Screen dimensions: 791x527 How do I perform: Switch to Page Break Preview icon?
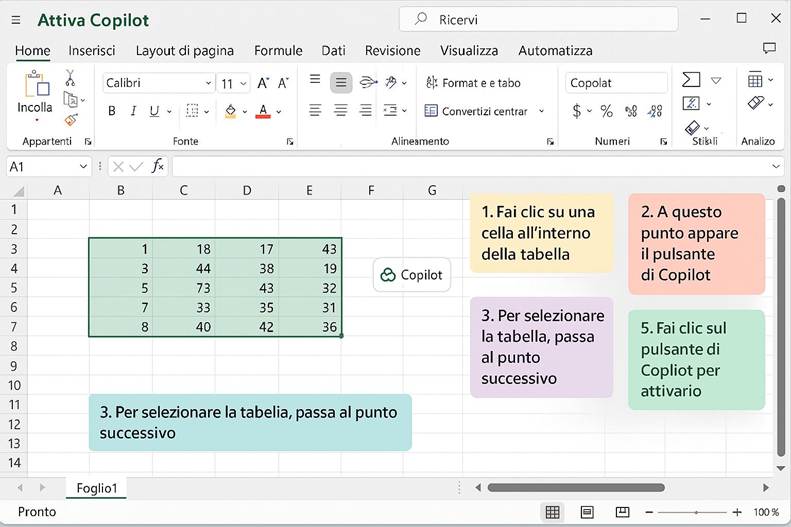click(x=623, y=512)
